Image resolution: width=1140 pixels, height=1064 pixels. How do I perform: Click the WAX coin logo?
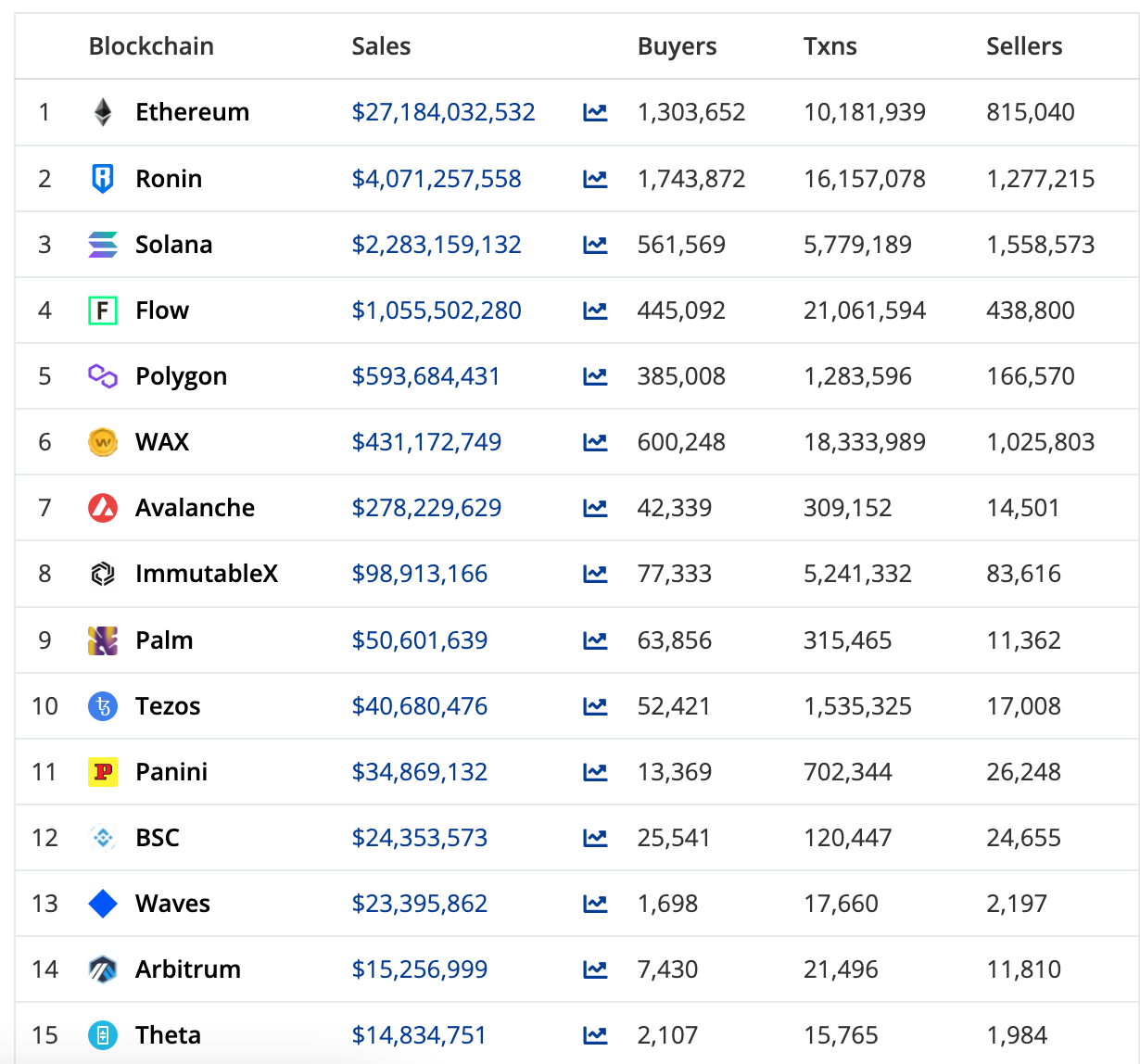click(x=103, y=442)
